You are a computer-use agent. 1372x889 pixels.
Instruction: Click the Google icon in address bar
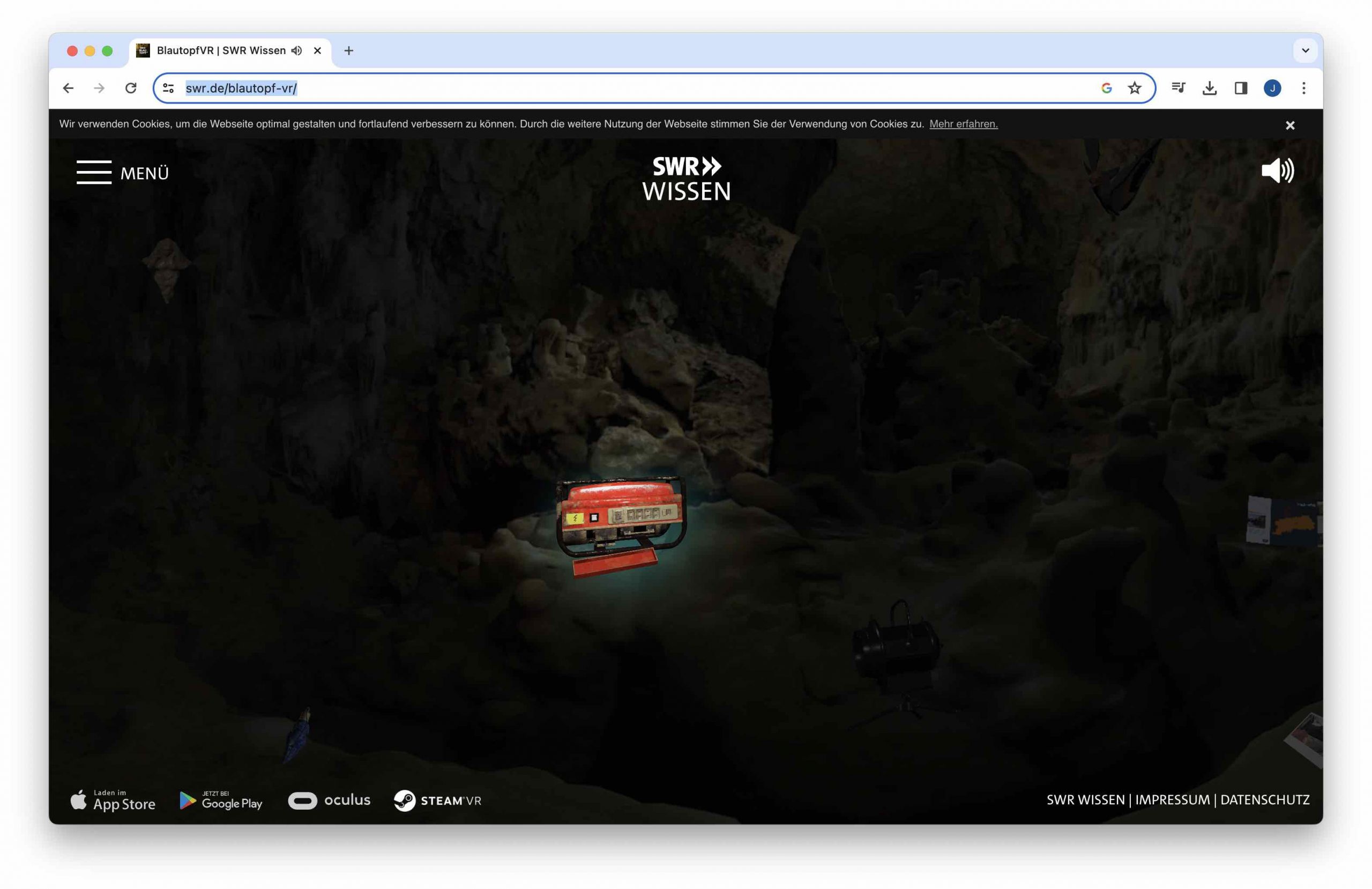1106,88
